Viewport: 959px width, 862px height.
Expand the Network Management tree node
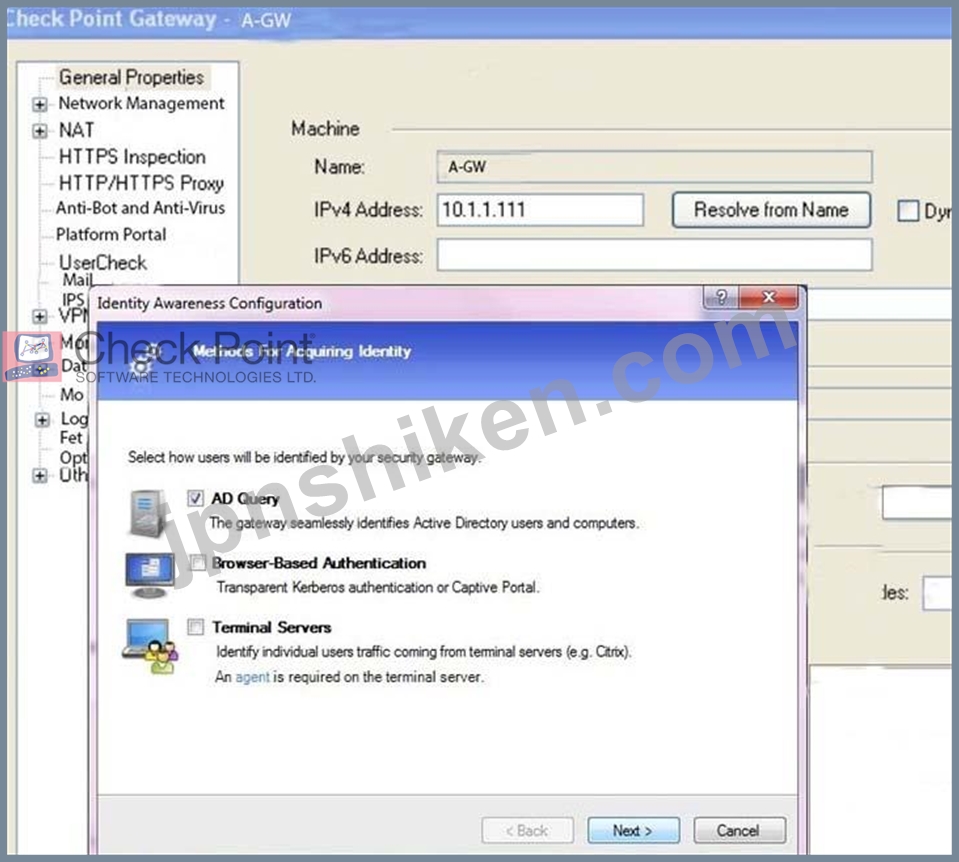(x=40, y=105)
